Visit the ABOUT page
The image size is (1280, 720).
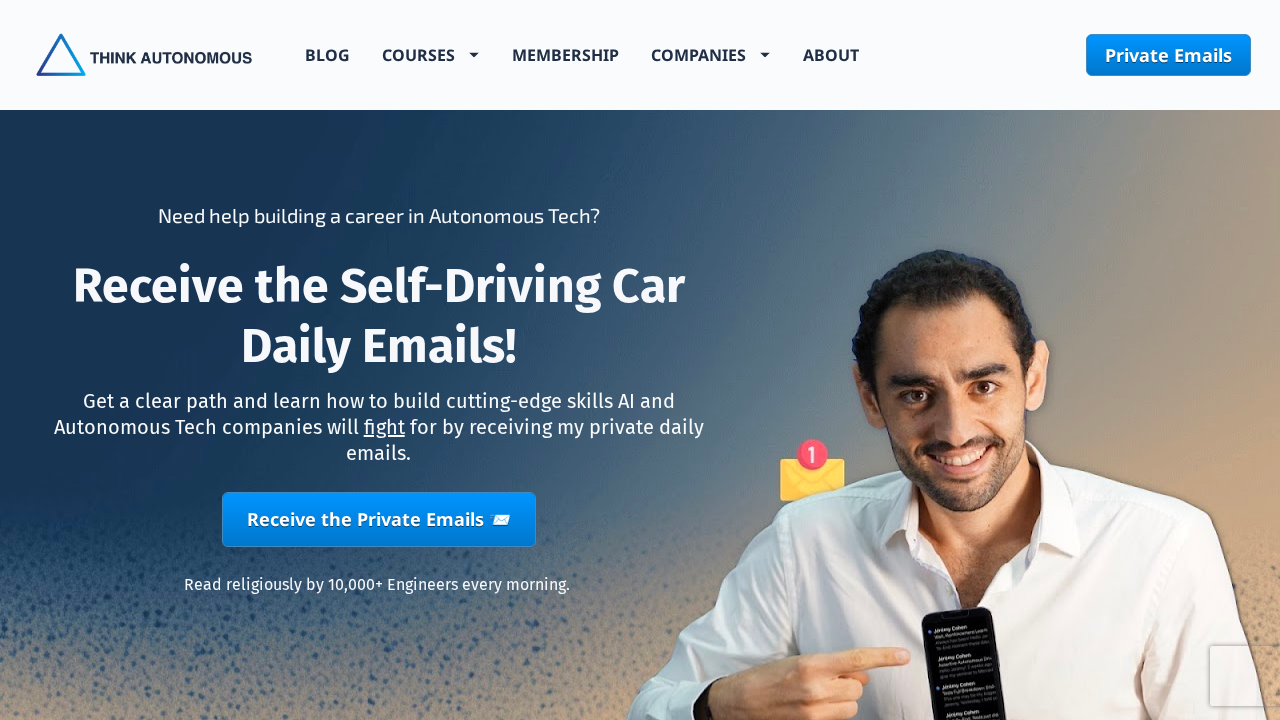coord(831,55)
